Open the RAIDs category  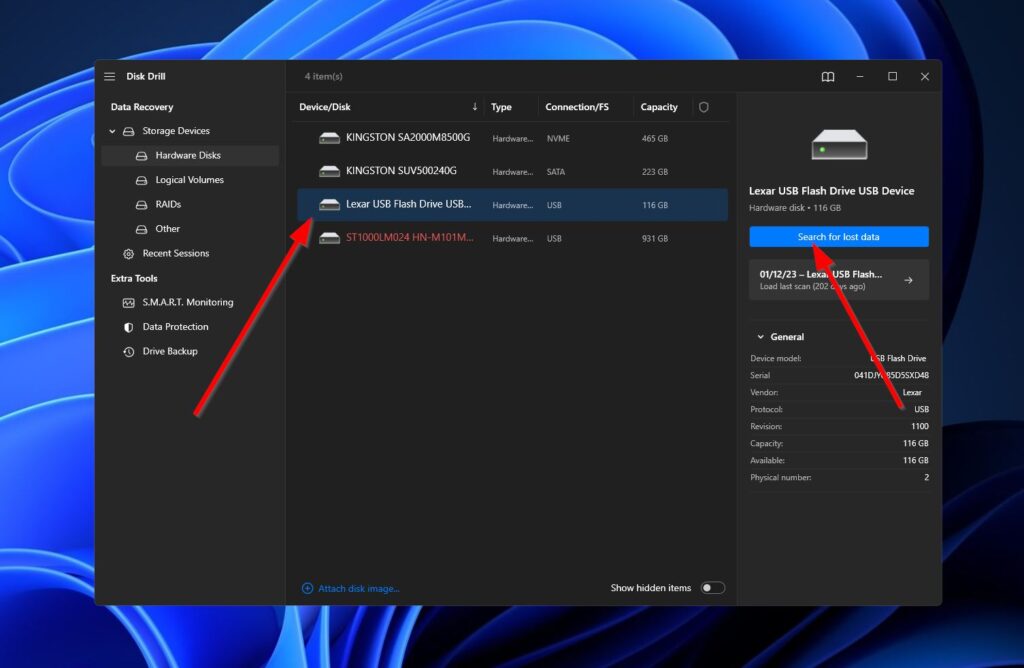[x=167, y=204]
